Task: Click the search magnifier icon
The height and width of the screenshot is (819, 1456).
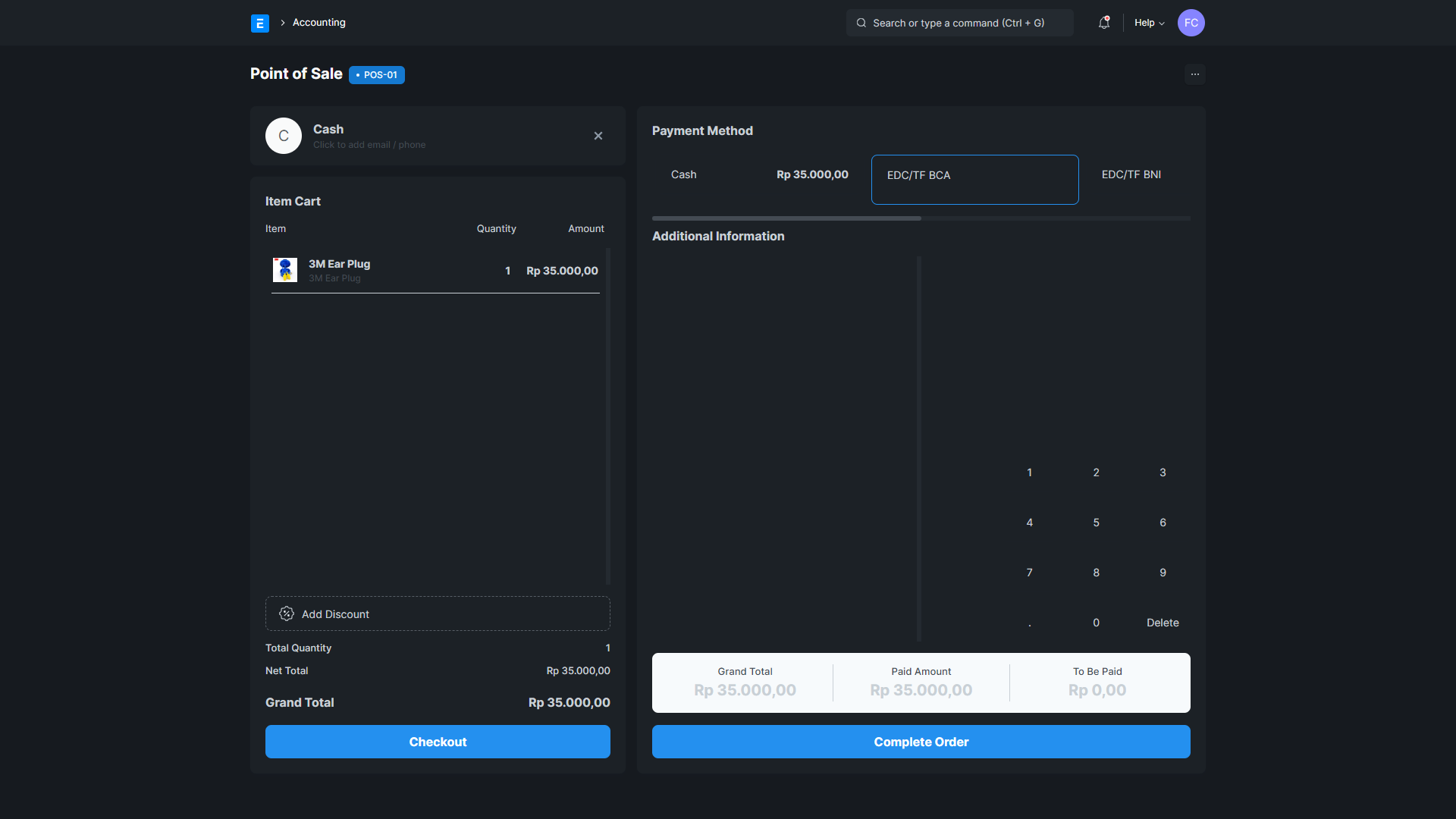Action: pos(861,23)
